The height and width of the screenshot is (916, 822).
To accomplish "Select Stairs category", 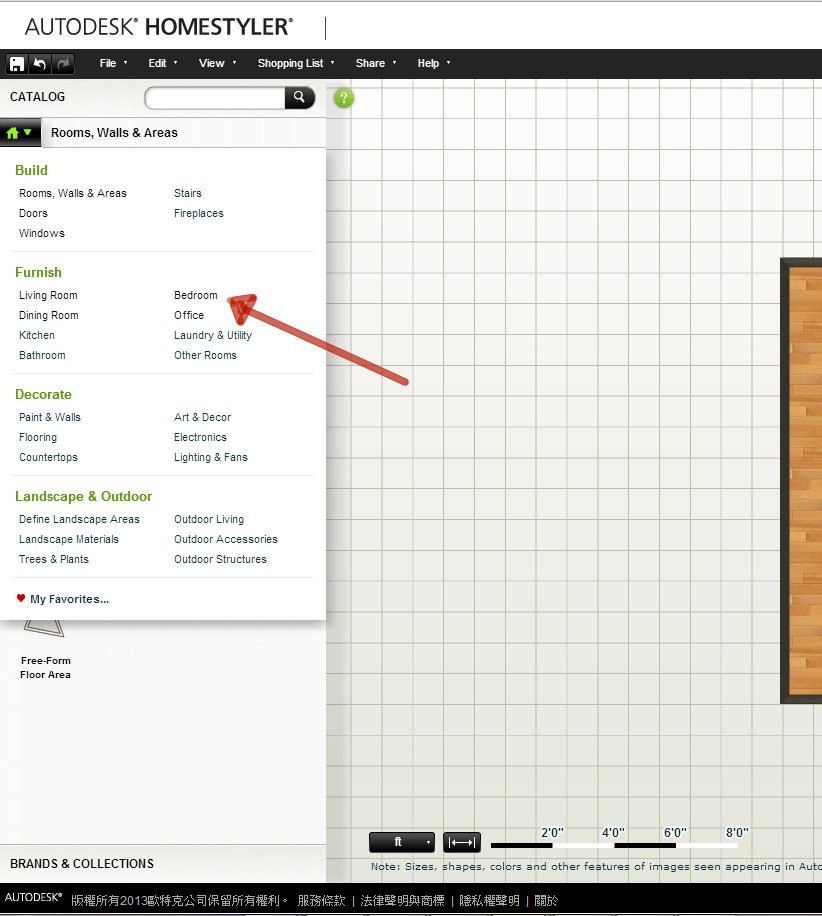I will pyautogui.click(x=188, y=193).
